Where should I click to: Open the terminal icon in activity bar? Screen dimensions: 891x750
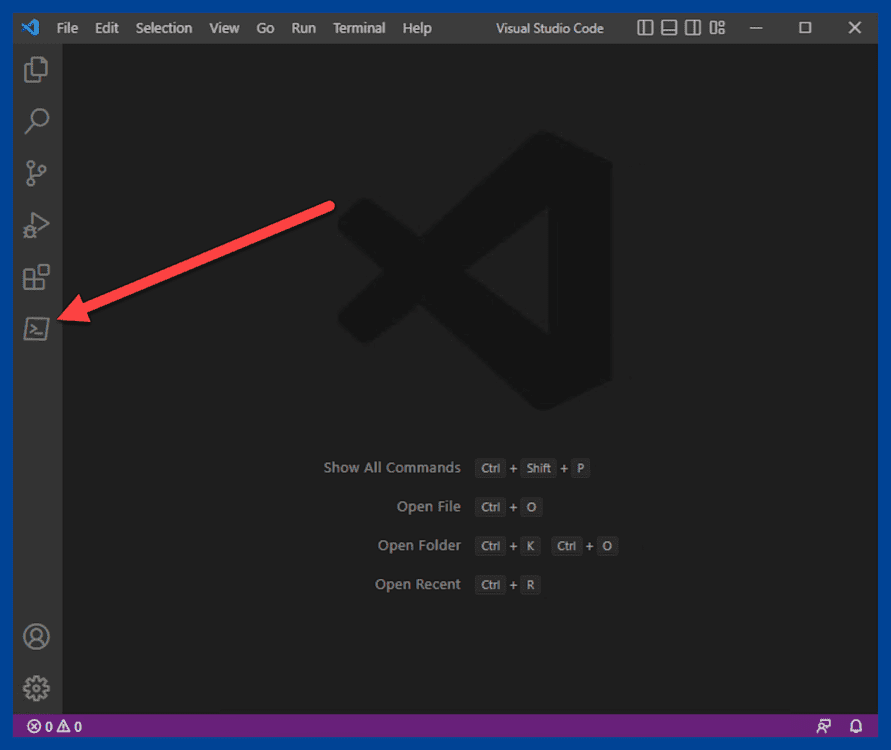click(x=36, y=328)
